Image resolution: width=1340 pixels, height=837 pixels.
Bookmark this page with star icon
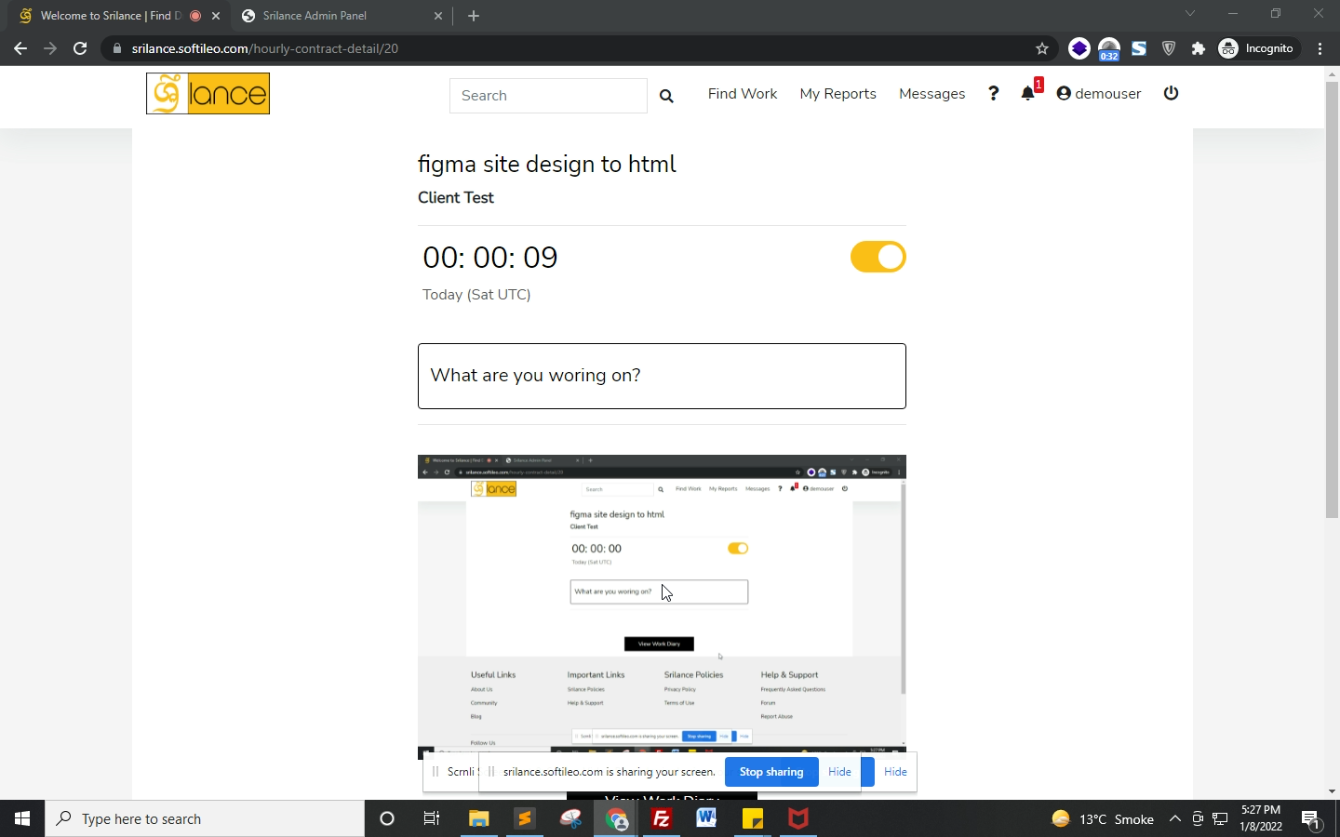pyautogui.click(x=1042, y=48)
